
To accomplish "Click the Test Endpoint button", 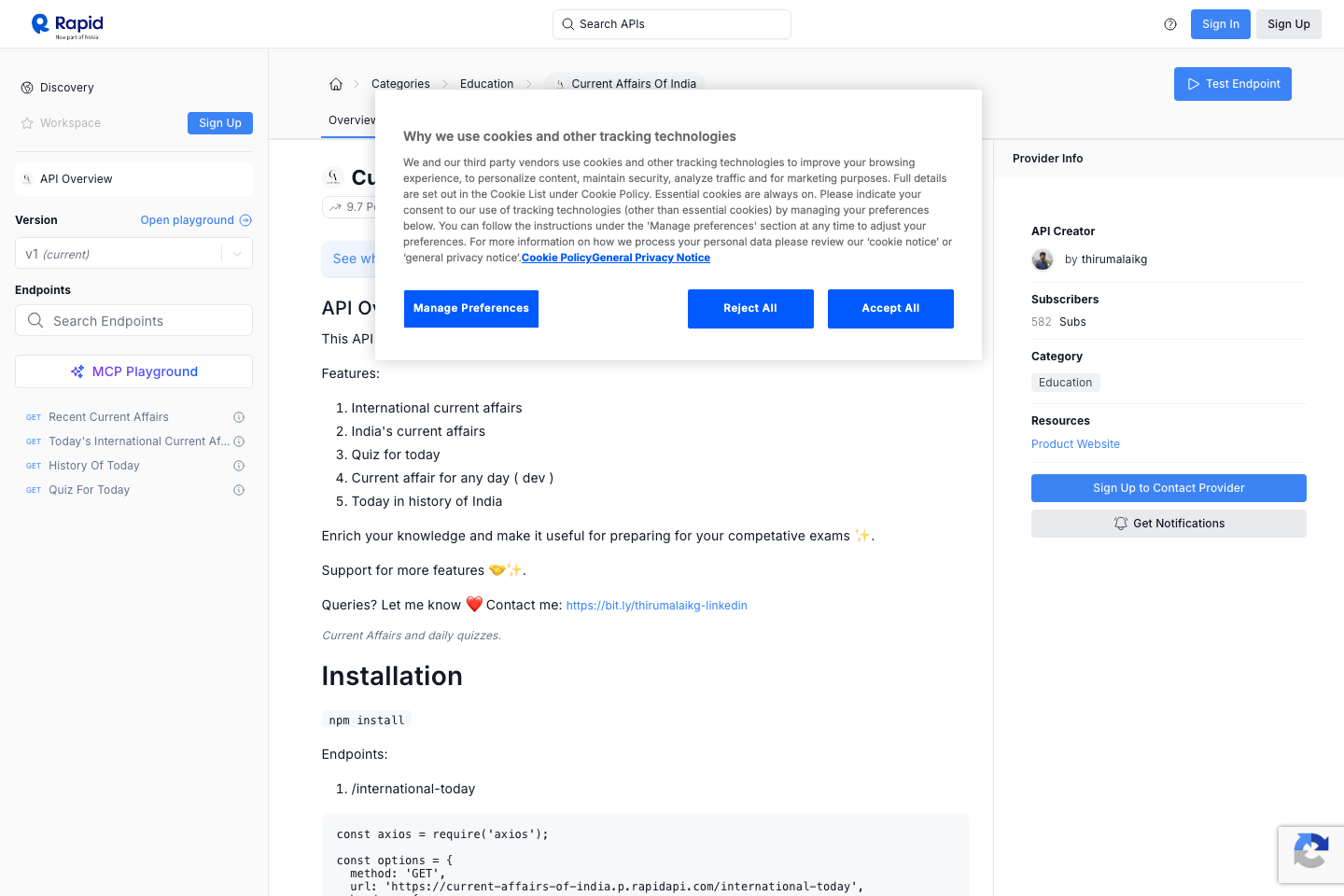I will (1232, 84).
